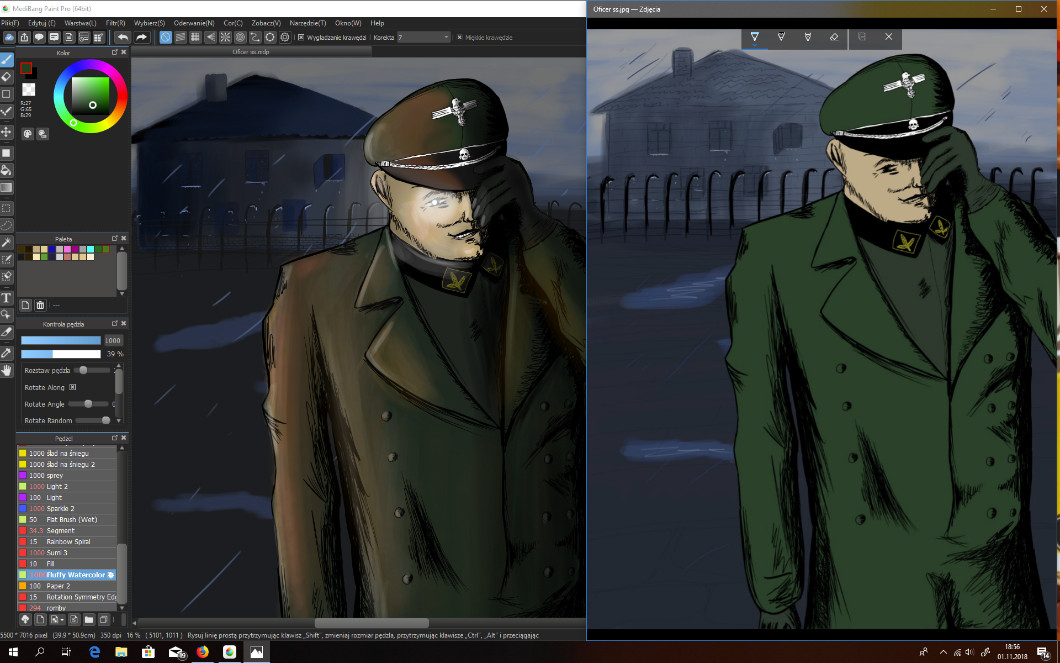This screenshot has width=1060, height=663.
Task: Open the add brush dropdown arrow
Action: (x=62, y=620)
